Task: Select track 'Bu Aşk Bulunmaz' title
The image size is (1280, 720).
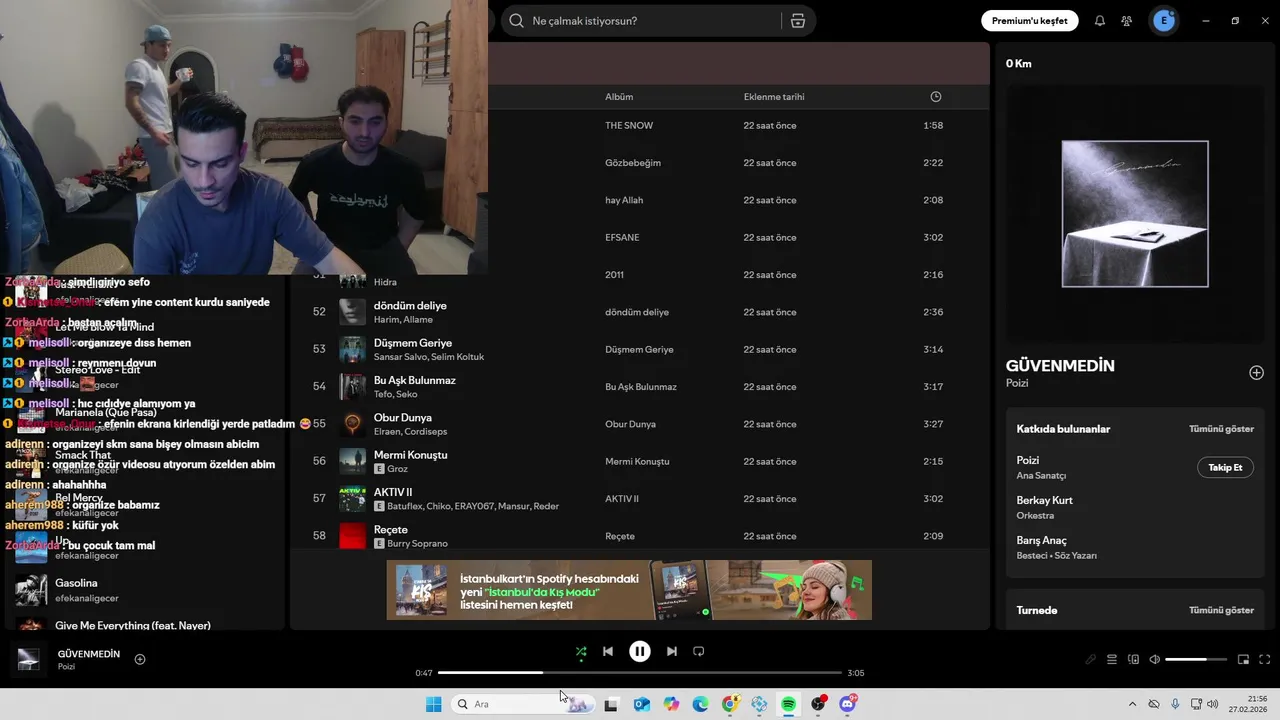Action: (x=415, y=380)
